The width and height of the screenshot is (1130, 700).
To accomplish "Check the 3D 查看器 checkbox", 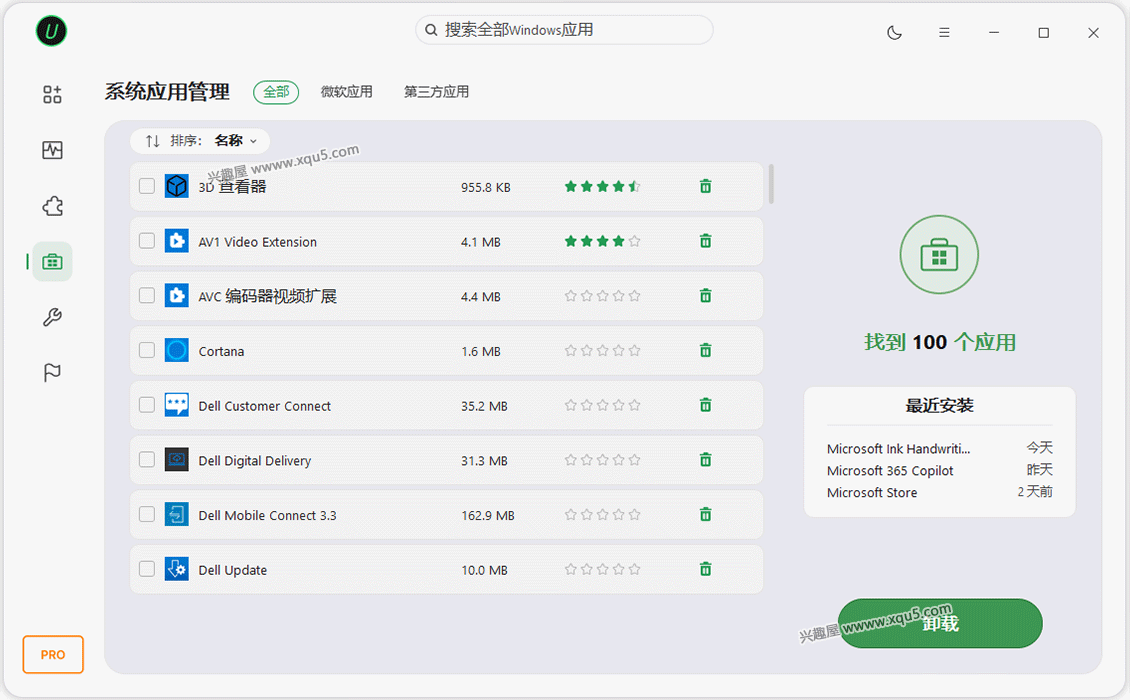I will coord(147,186).
